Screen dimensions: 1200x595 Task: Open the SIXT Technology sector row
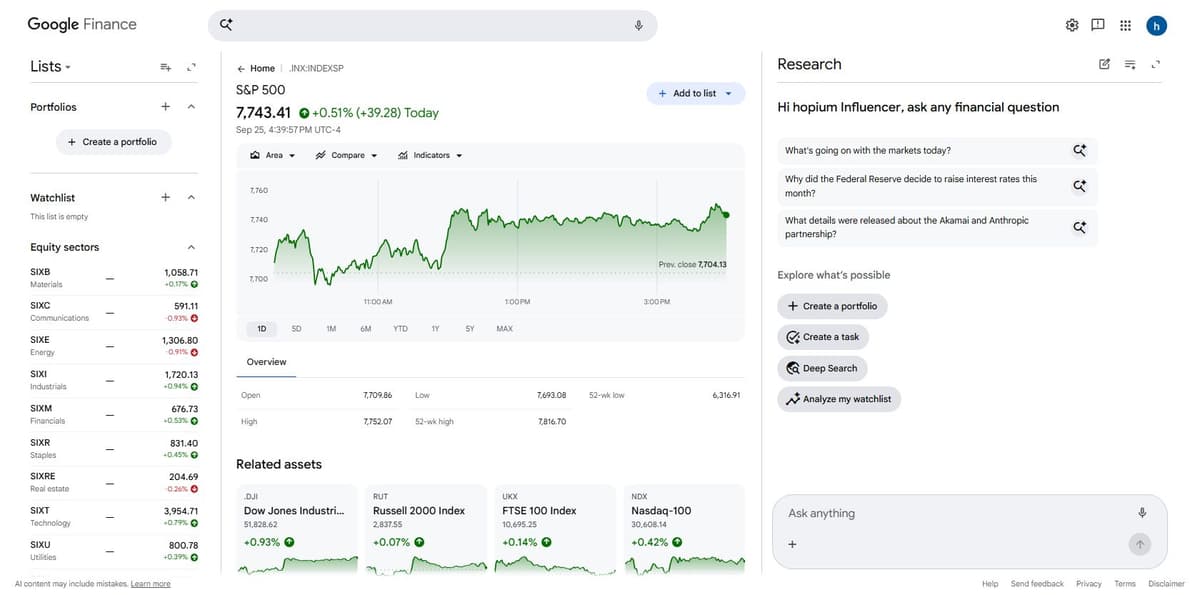tap(114, 516)
